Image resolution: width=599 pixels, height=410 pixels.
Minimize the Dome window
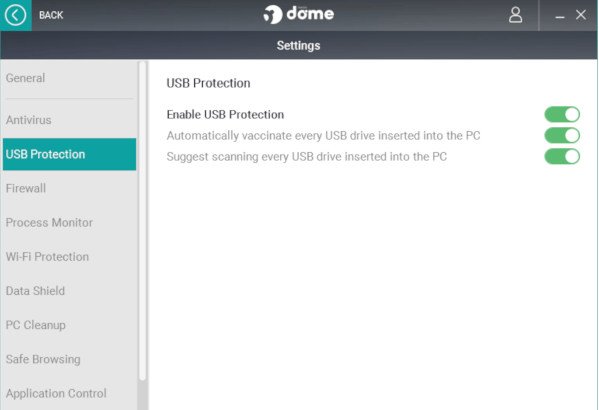560,17
